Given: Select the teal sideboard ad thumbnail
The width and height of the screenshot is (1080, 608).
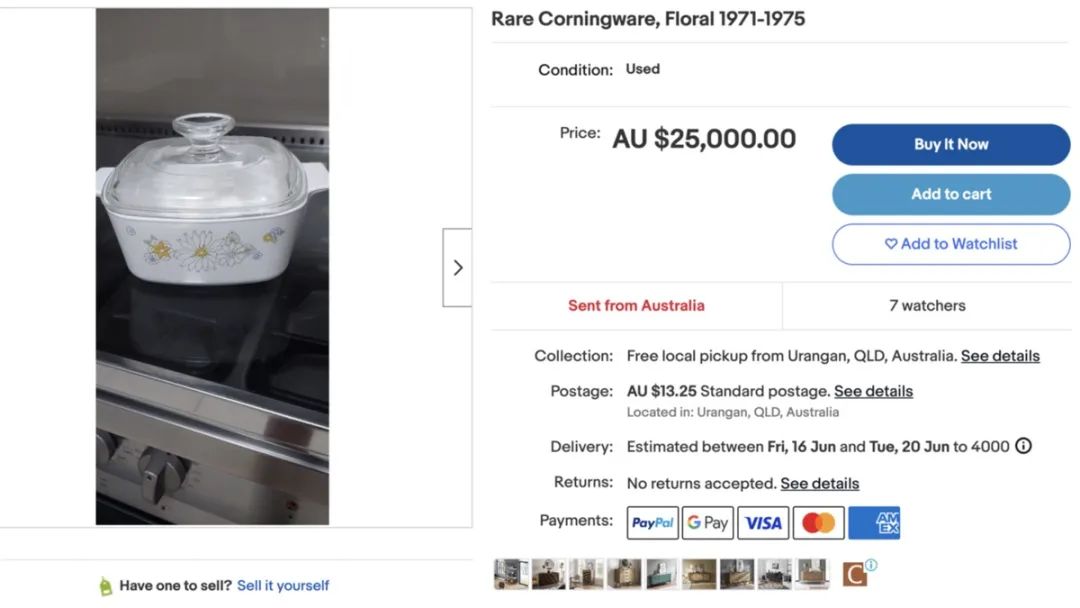Looking at the screenshot, I should point(661,574).
